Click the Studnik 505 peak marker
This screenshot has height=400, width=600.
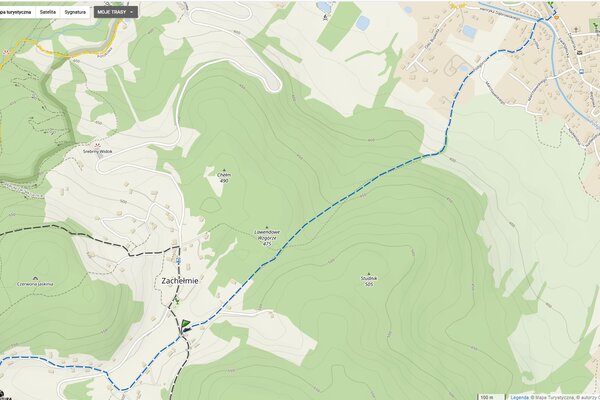coord(369,274)
